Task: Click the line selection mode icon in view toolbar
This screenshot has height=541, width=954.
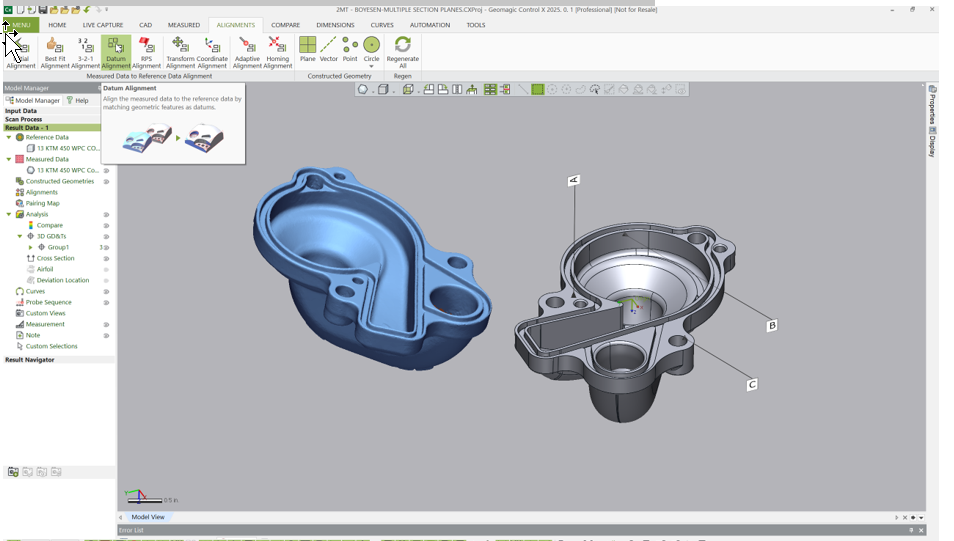Action: [523, 89]
